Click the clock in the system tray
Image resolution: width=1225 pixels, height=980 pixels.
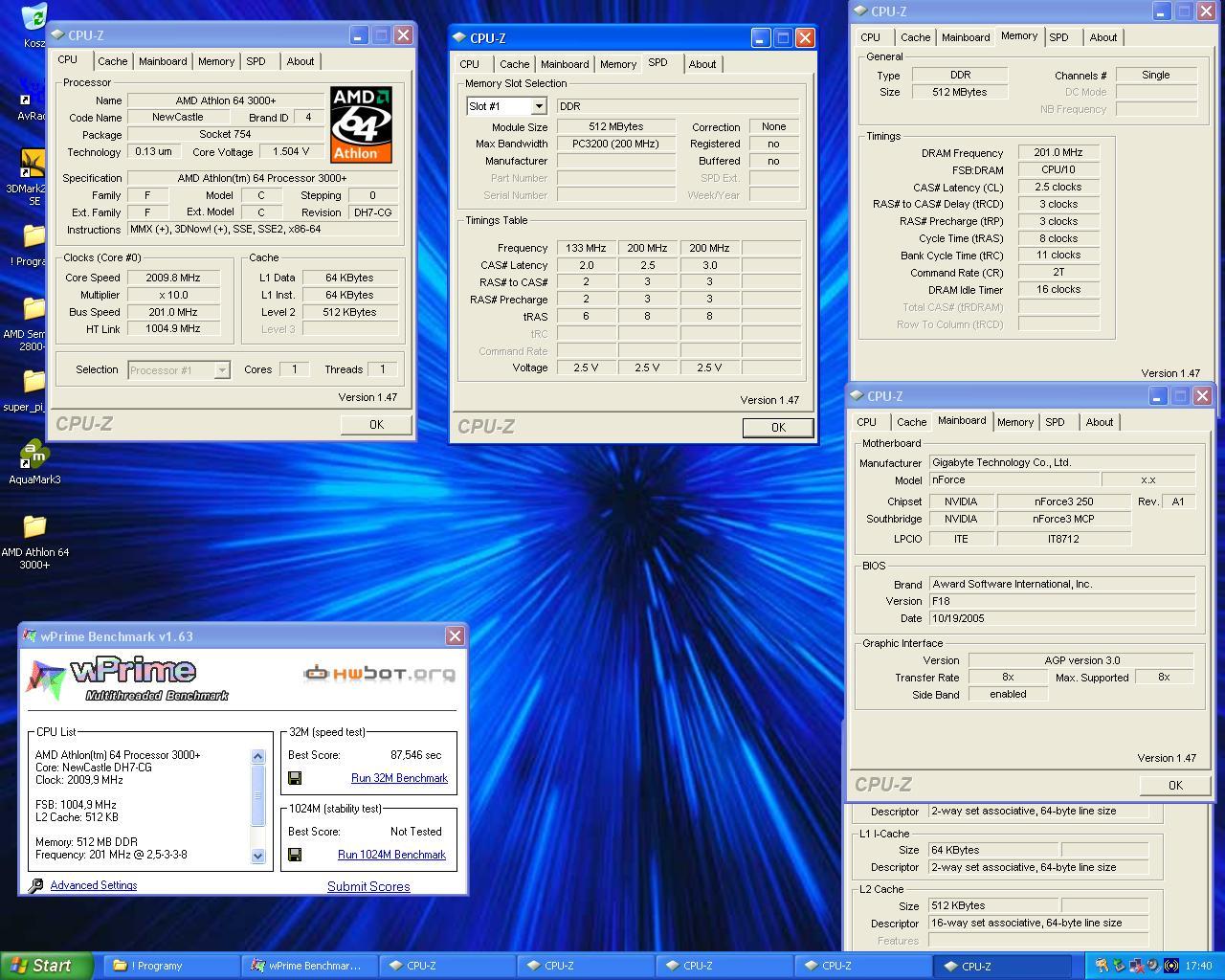point(1198,966)
